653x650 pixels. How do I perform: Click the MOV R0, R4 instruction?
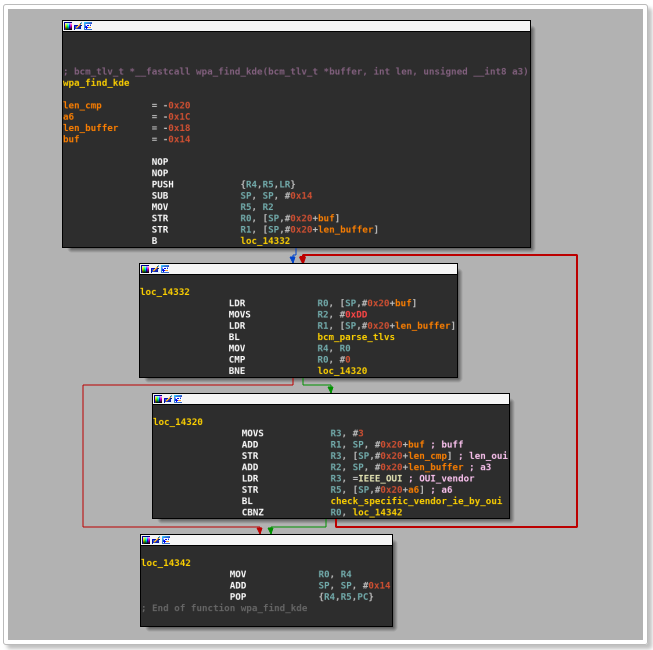click(291, 574)
